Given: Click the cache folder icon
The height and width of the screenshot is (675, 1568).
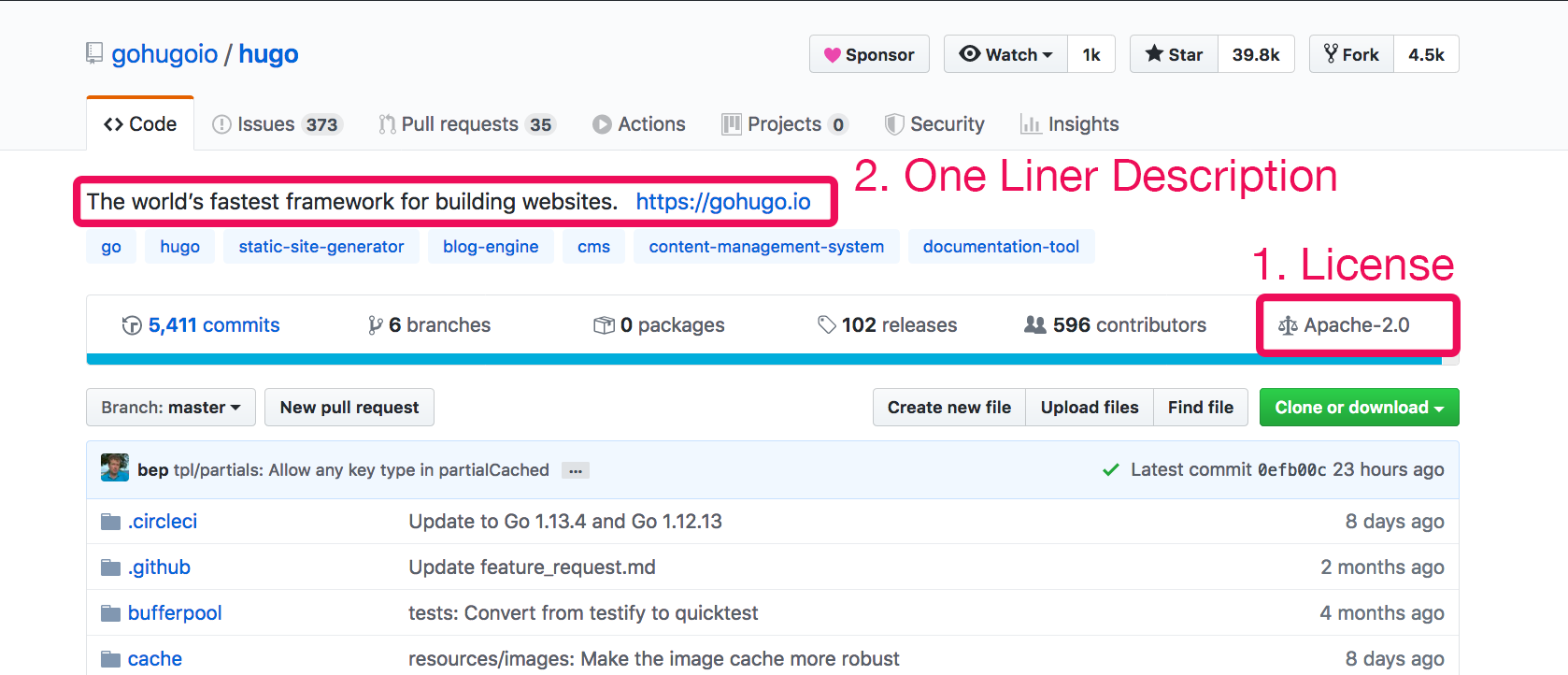Looking at the screenshot, I should click(110, 659).
